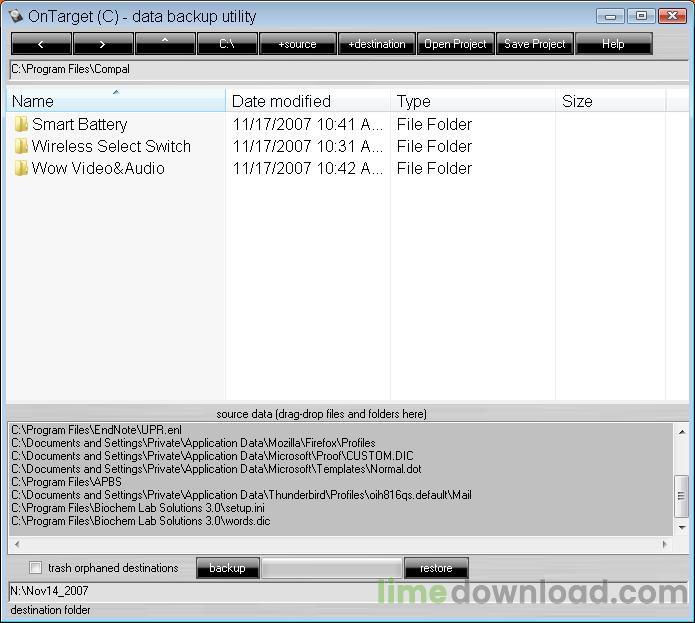Click the path field showing C:\Program Files\Compal
Viewport: 695px width, 623px height.
348,70
